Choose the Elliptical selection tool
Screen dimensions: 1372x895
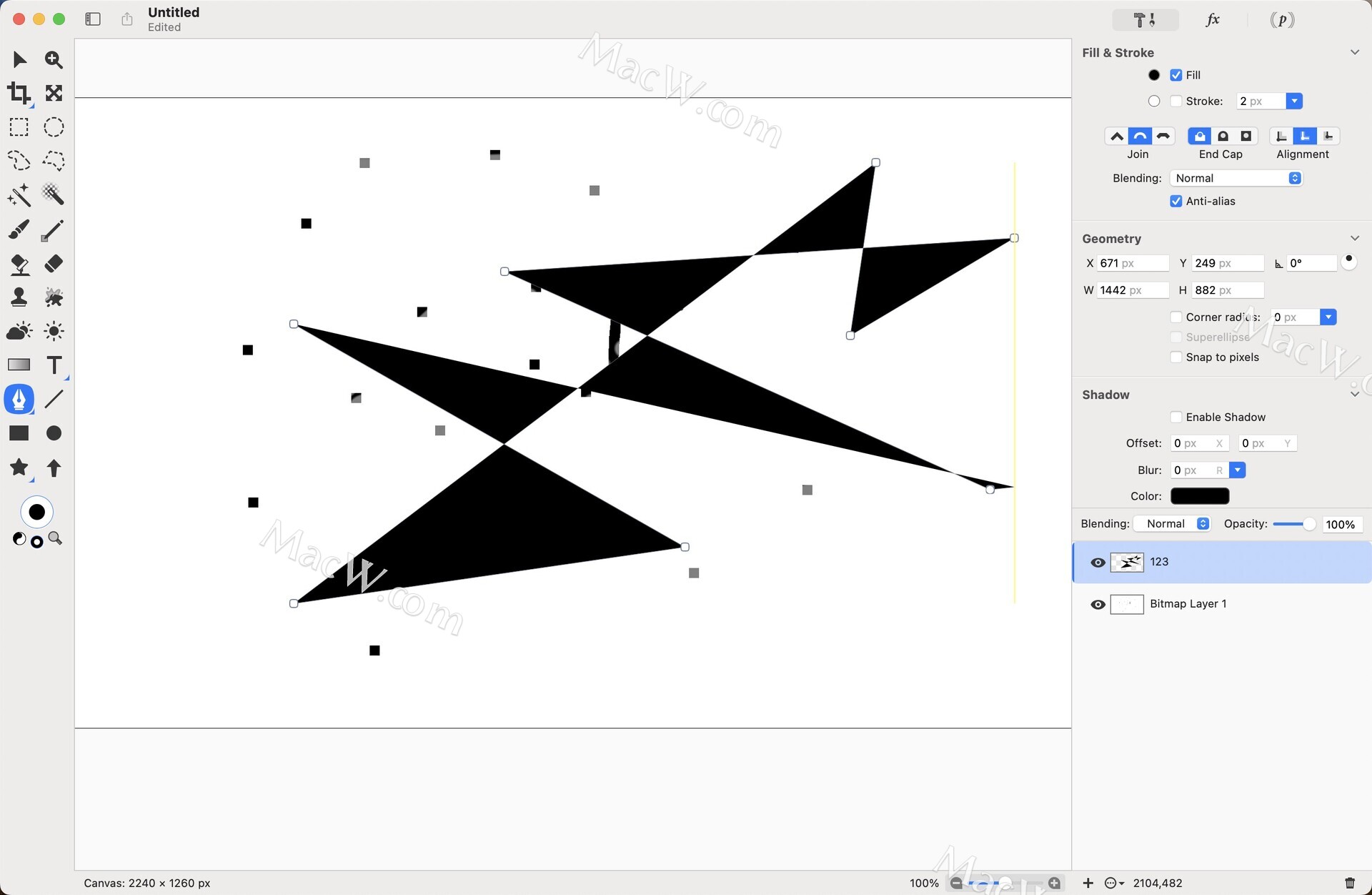[54, 127]
